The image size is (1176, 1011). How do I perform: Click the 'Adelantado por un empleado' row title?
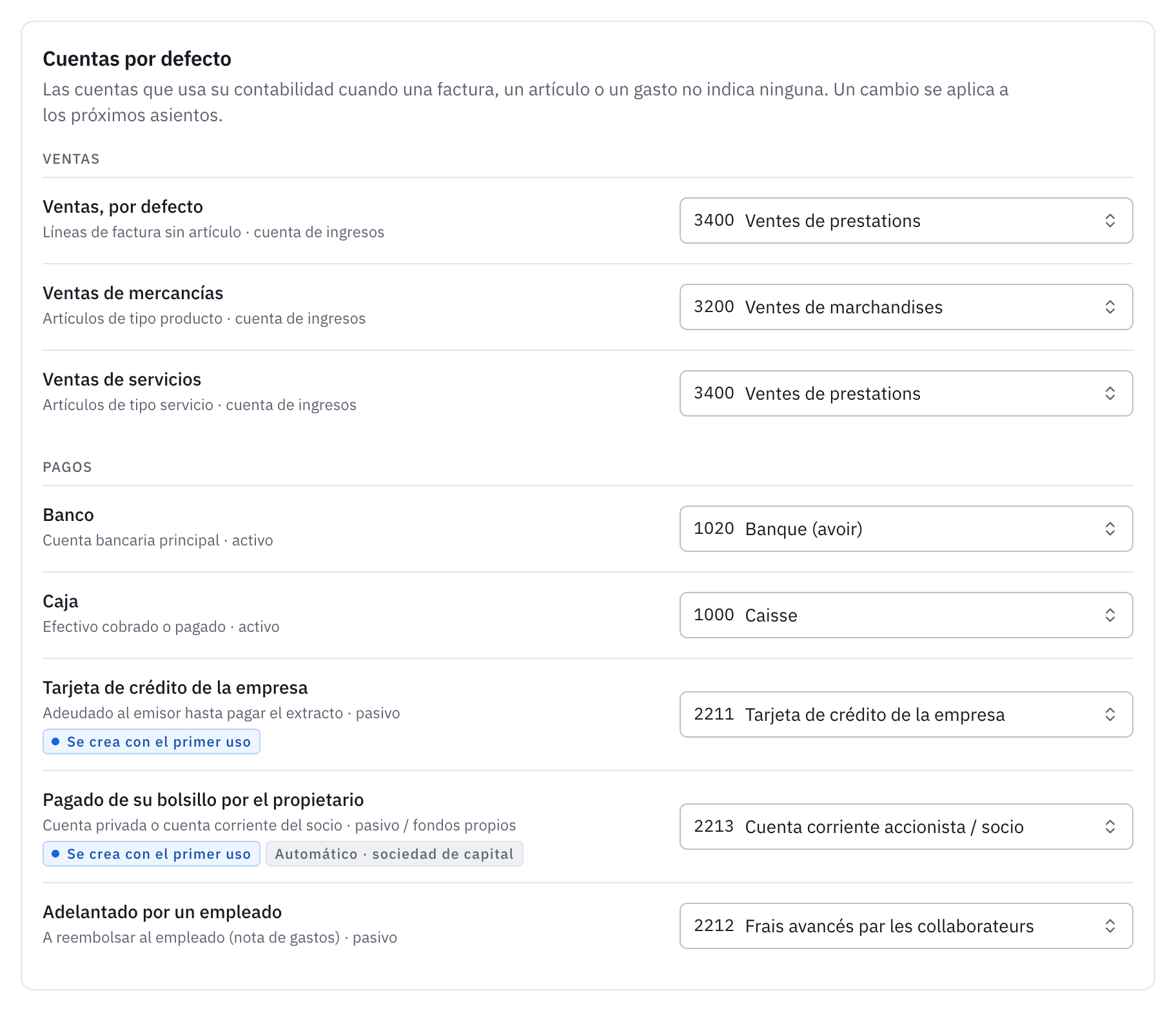(162, 912)
